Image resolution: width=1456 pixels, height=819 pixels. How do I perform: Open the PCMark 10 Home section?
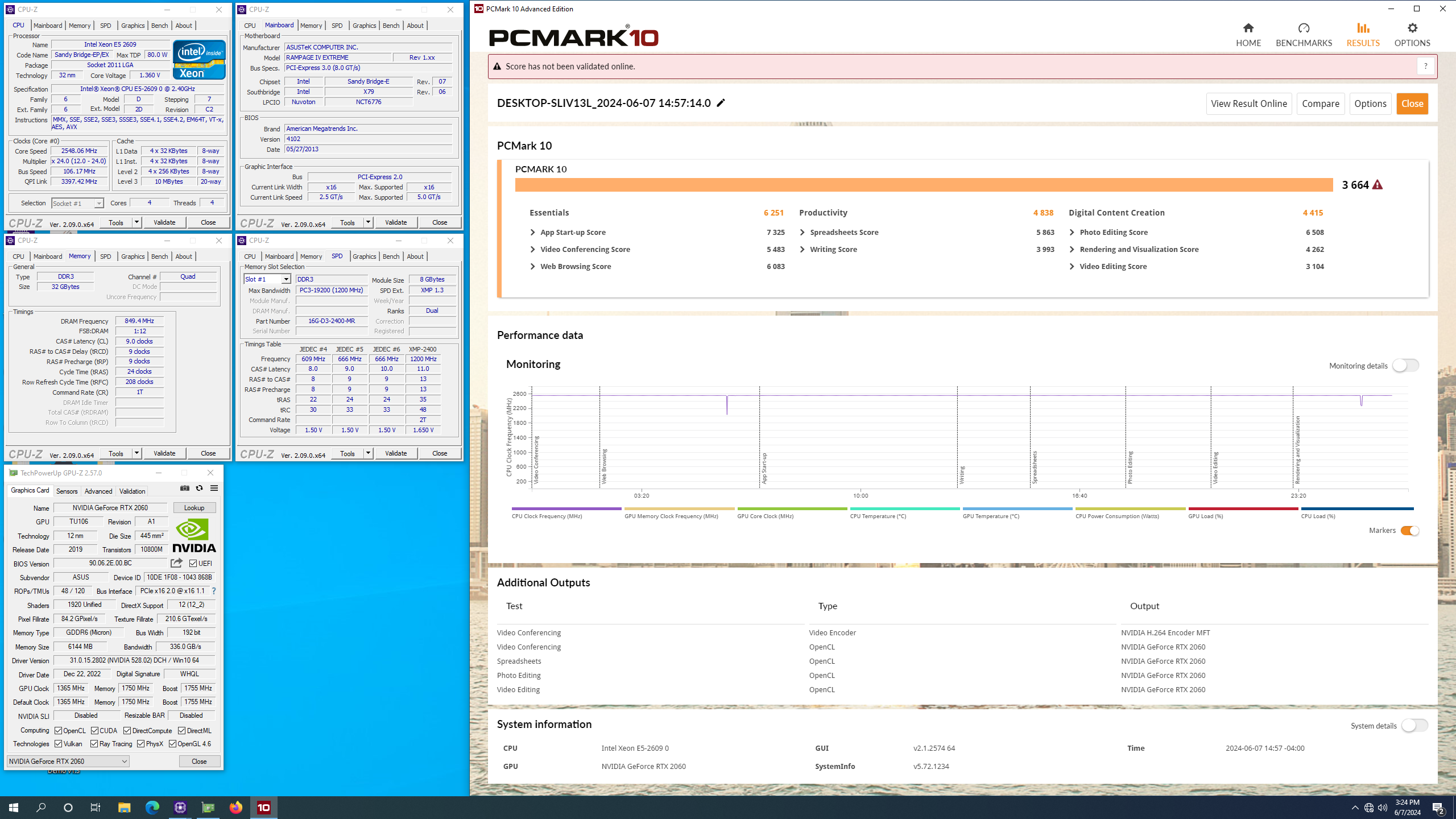[x=1248, y=35]
